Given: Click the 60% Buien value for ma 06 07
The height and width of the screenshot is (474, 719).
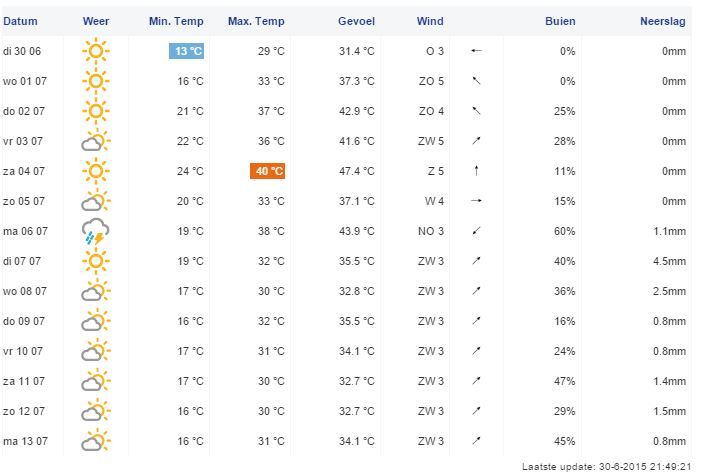Looking at the screenshot, I should [564, 231].
